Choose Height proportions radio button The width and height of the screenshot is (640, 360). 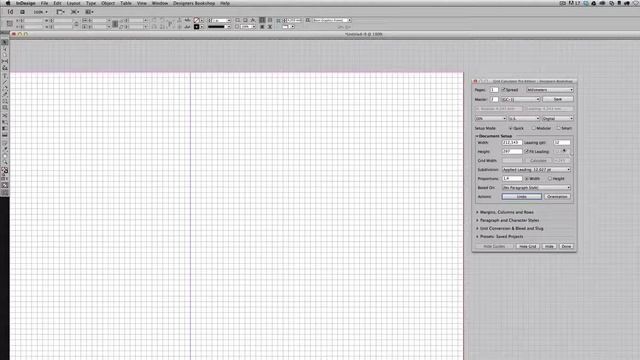550,178
